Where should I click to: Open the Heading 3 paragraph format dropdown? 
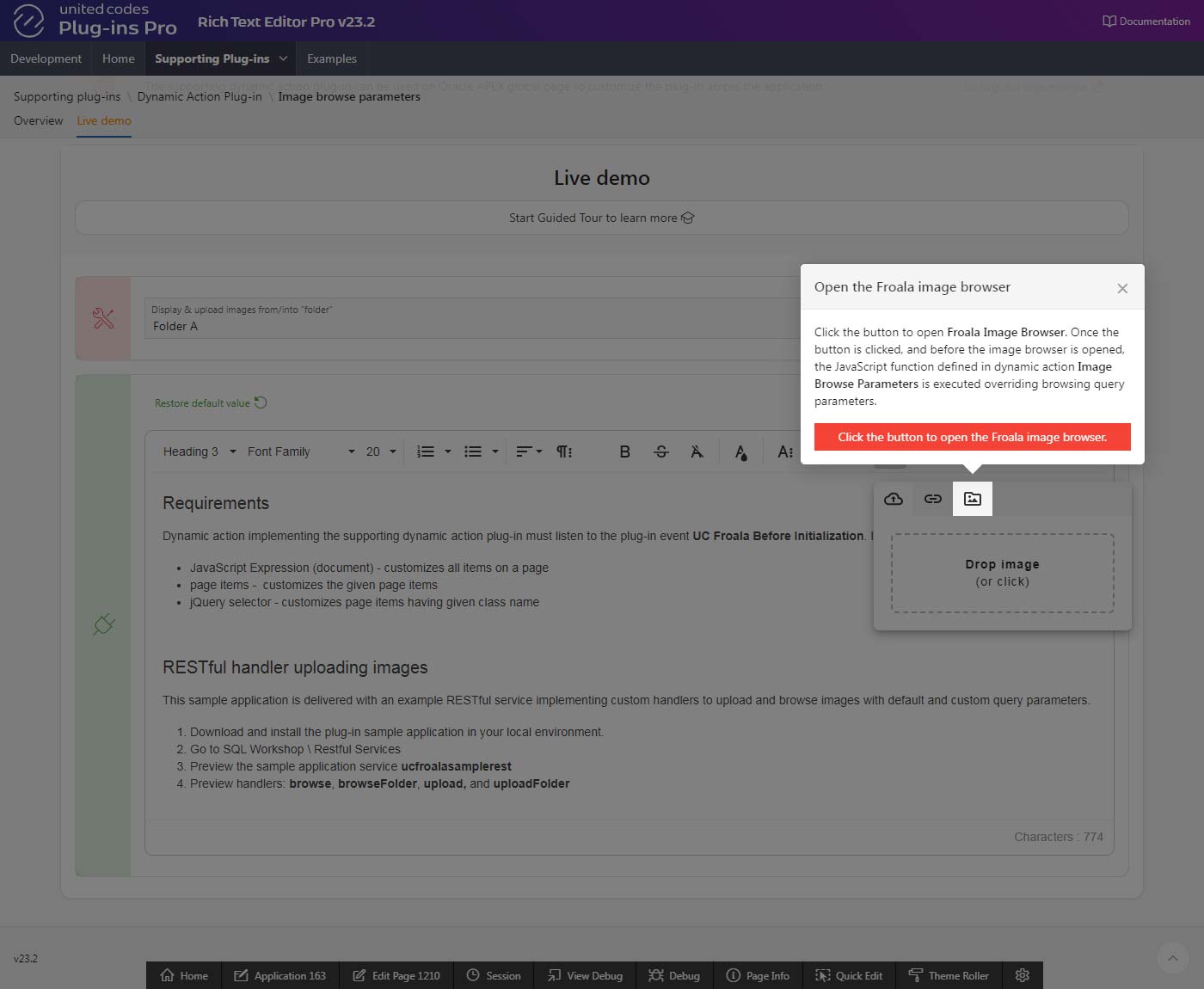pyautogui.click(x=200, y=451)
